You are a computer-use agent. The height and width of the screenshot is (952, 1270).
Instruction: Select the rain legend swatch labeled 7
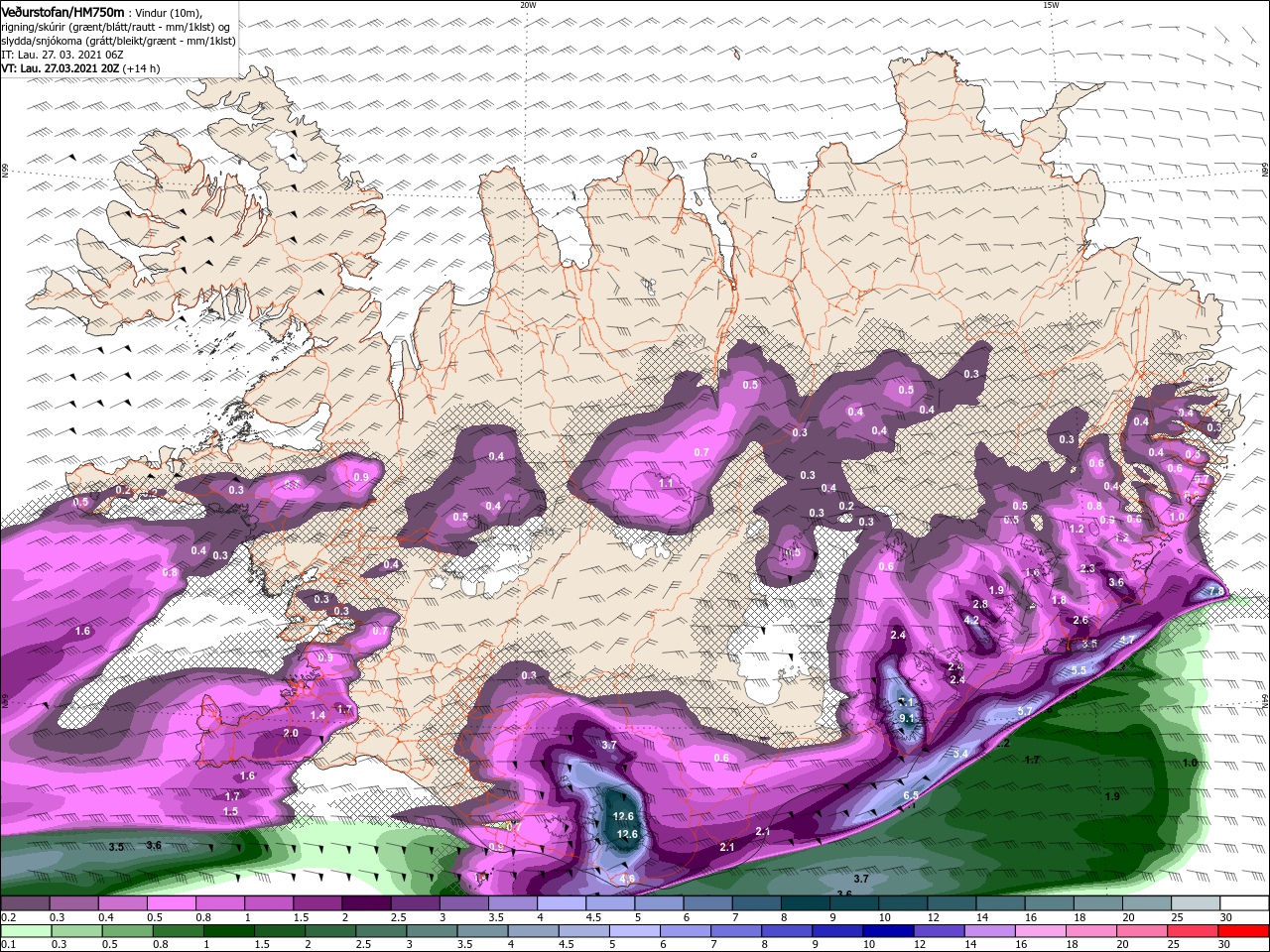735,931
